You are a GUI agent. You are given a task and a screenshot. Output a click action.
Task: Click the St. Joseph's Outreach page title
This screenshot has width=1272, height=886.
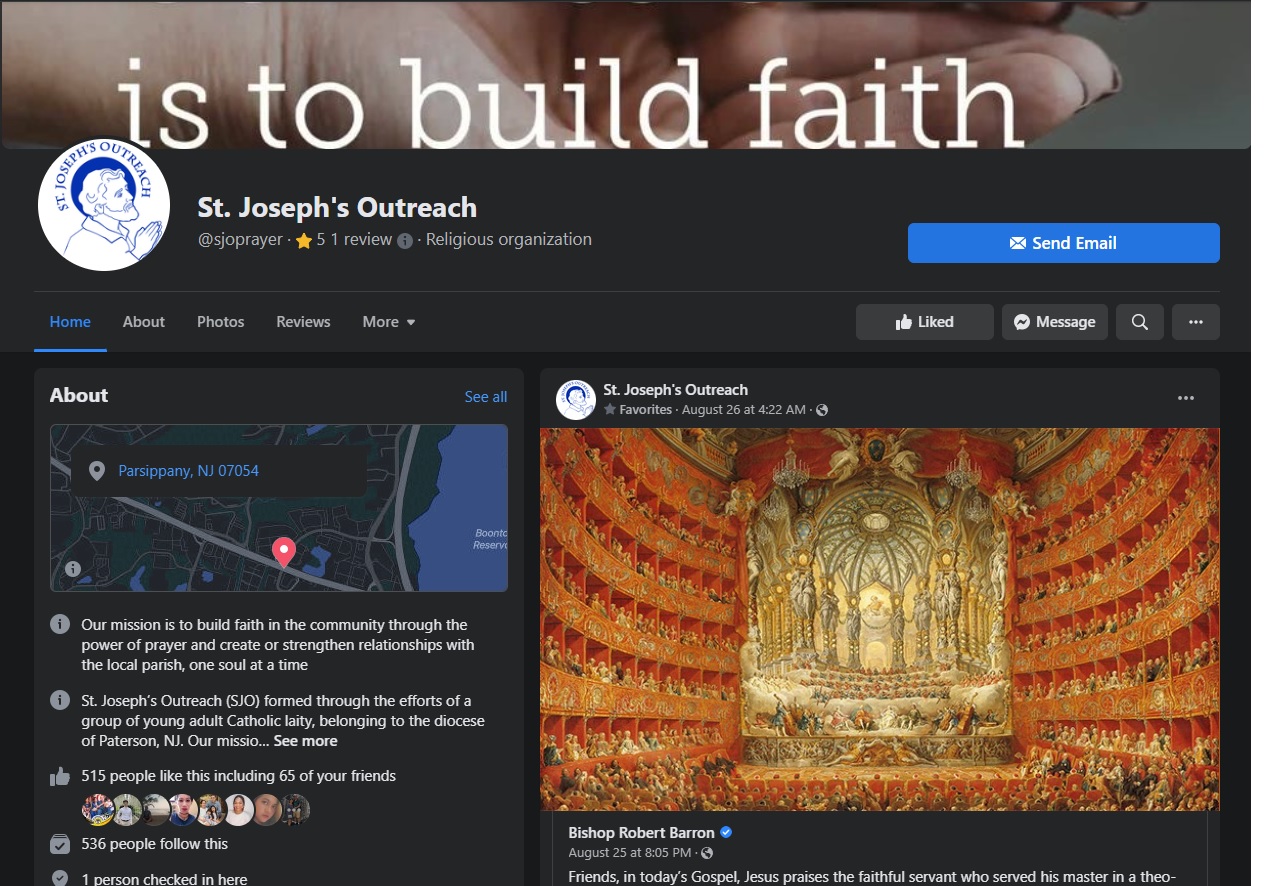[x=337, y=207]
